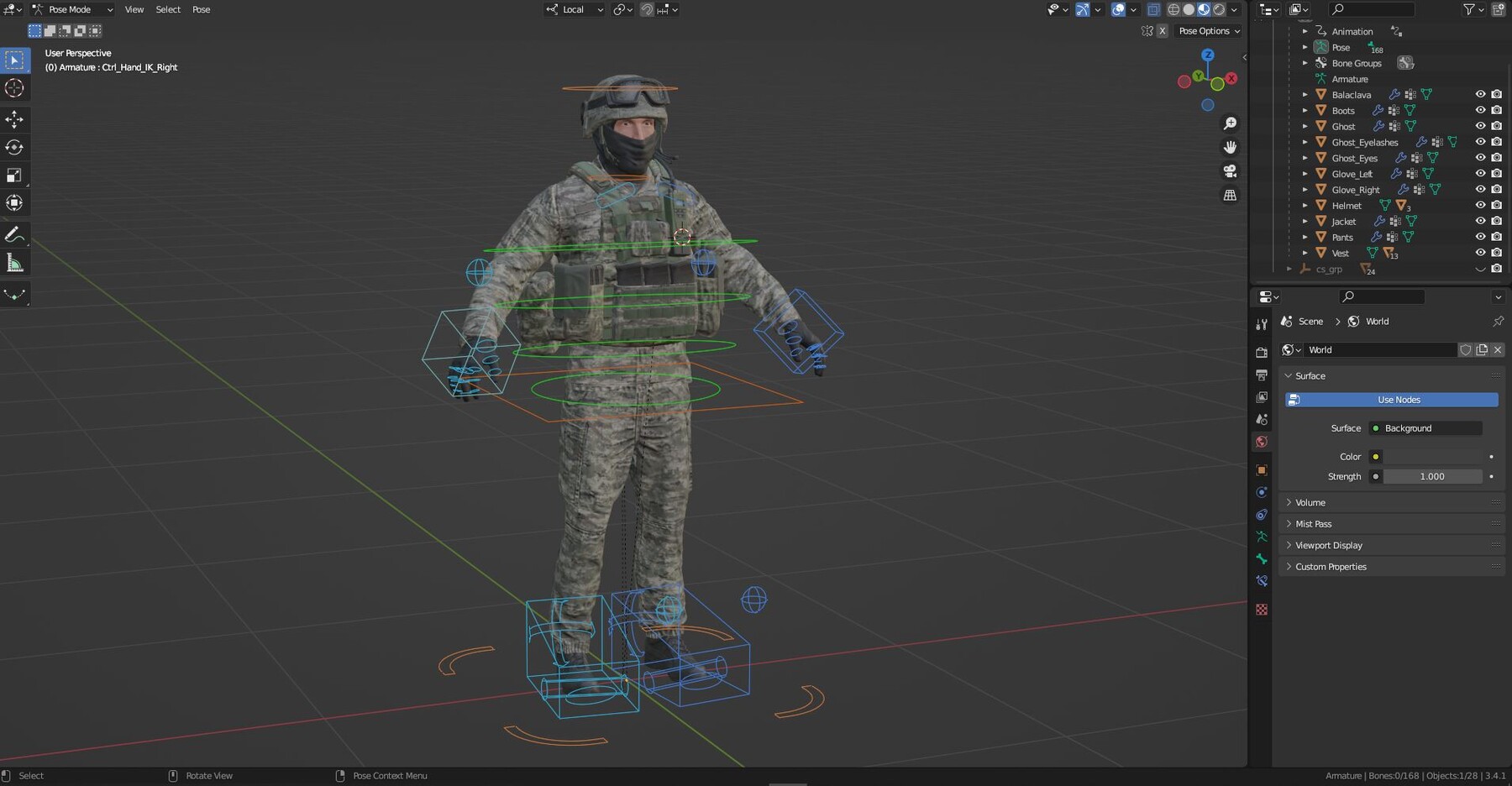Screen dimensions: 1512x786
Task: Open the Pose menu in the header
Action: click(201, 9)
